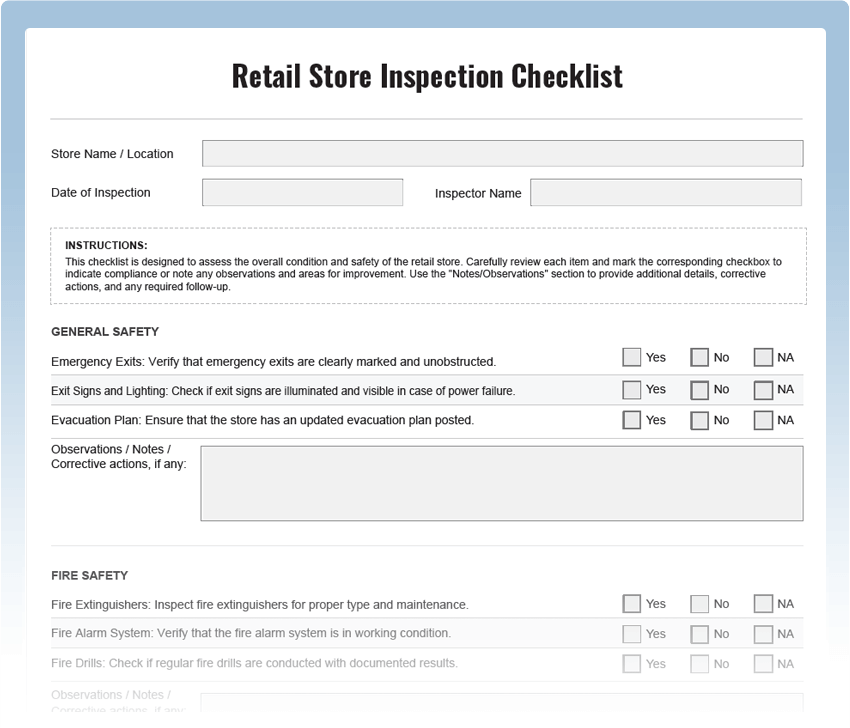Select the Retail Store Inspection Checklist title
Viewport: 850px width, 728px height.
point(426,75)
